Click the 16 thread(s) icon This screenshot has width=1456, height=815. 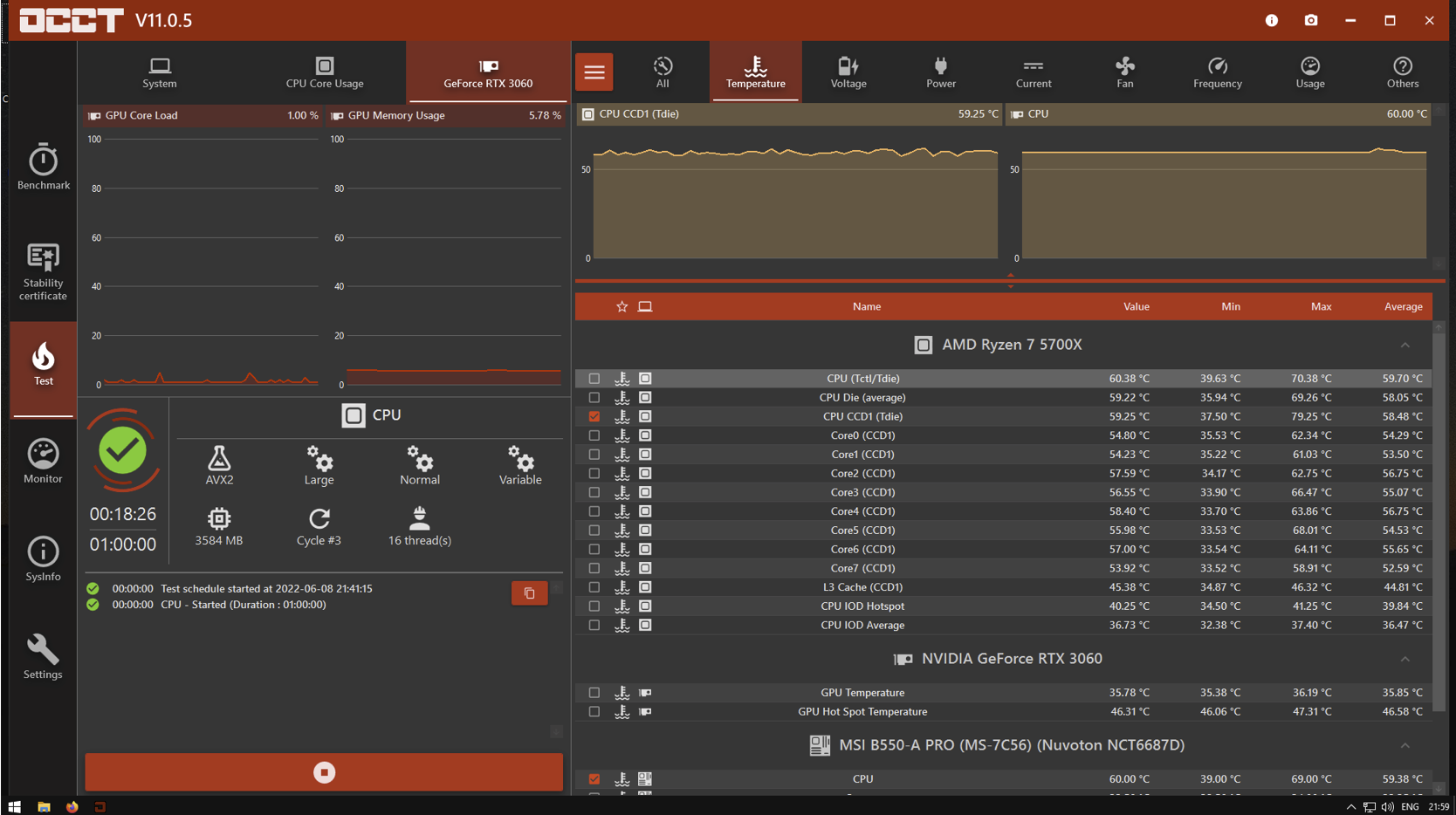point(420,527)
